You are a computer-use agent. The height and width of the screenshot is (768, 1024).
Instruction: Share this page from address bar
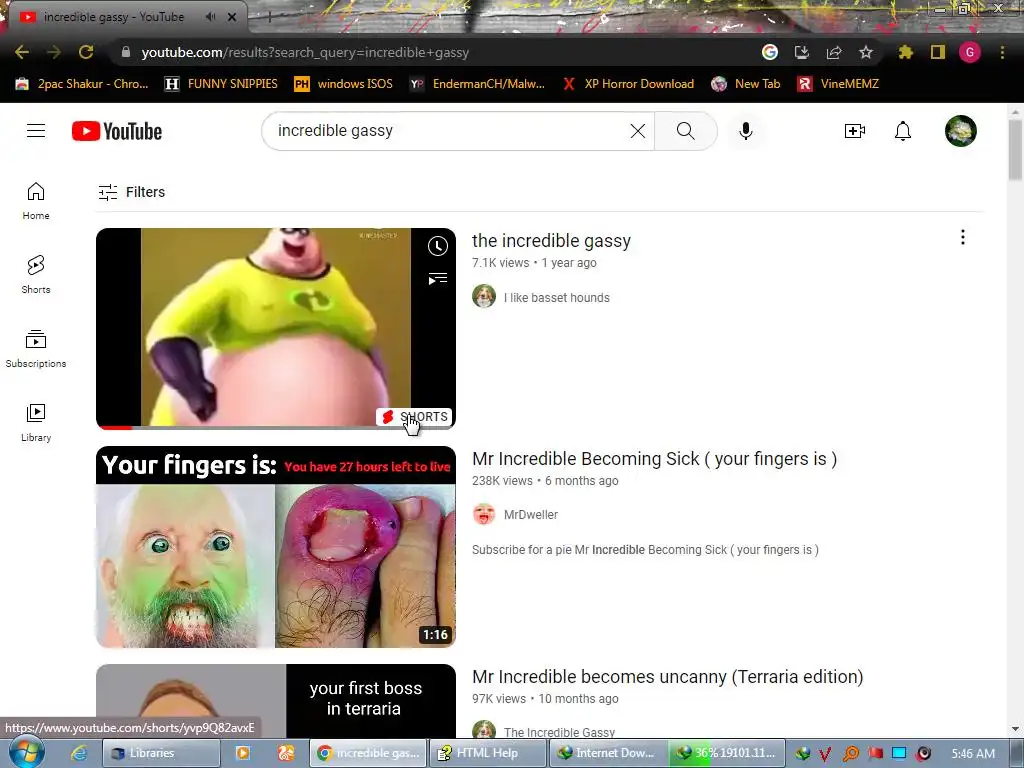click(834, 52)
